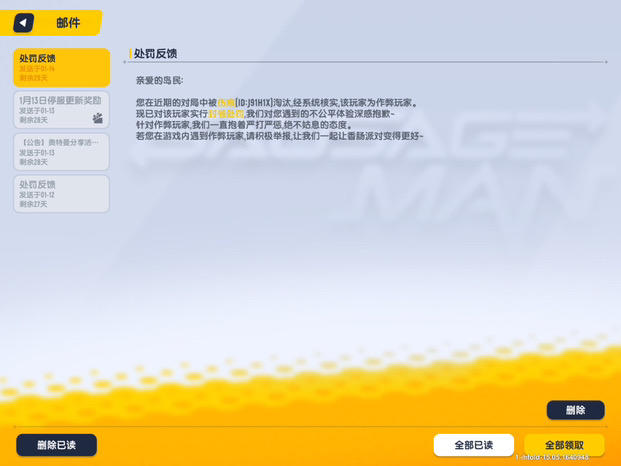621x466 pixels.
Task: Click the player ID J91H1X text
Action: (254, 103)
